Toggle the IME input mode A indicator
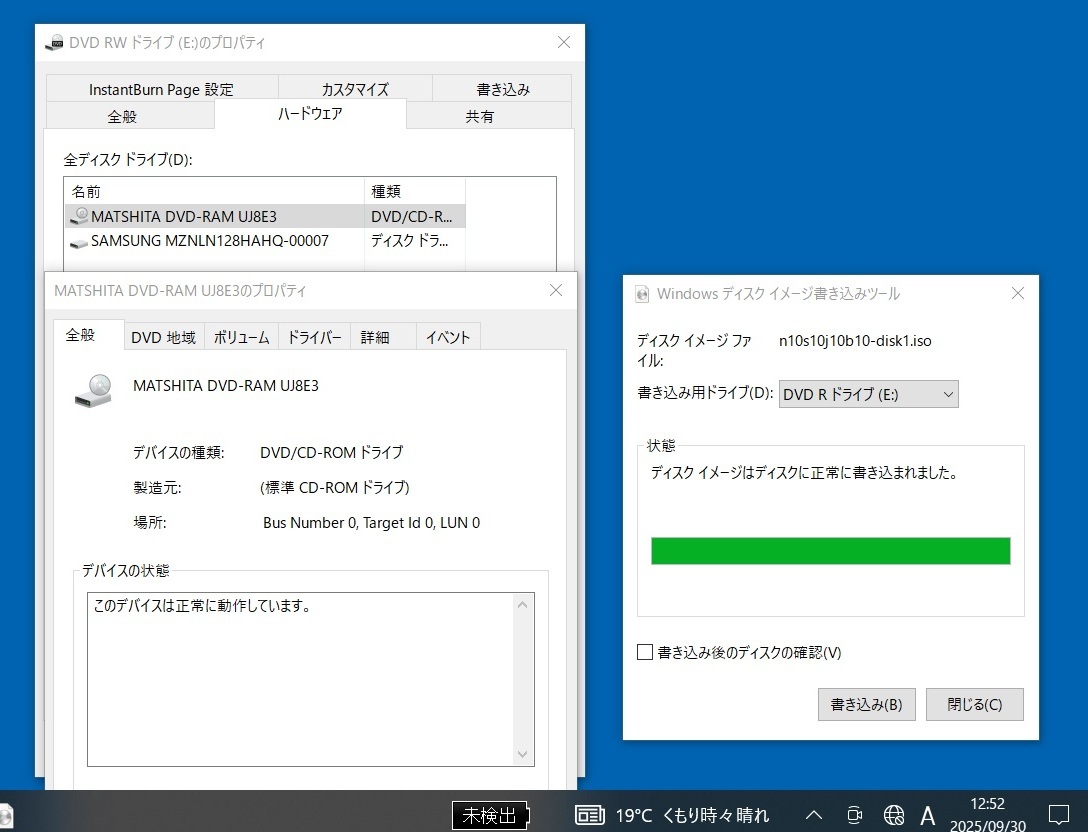The width and height of the screenshot is (1088, 832). pos(928,815)
